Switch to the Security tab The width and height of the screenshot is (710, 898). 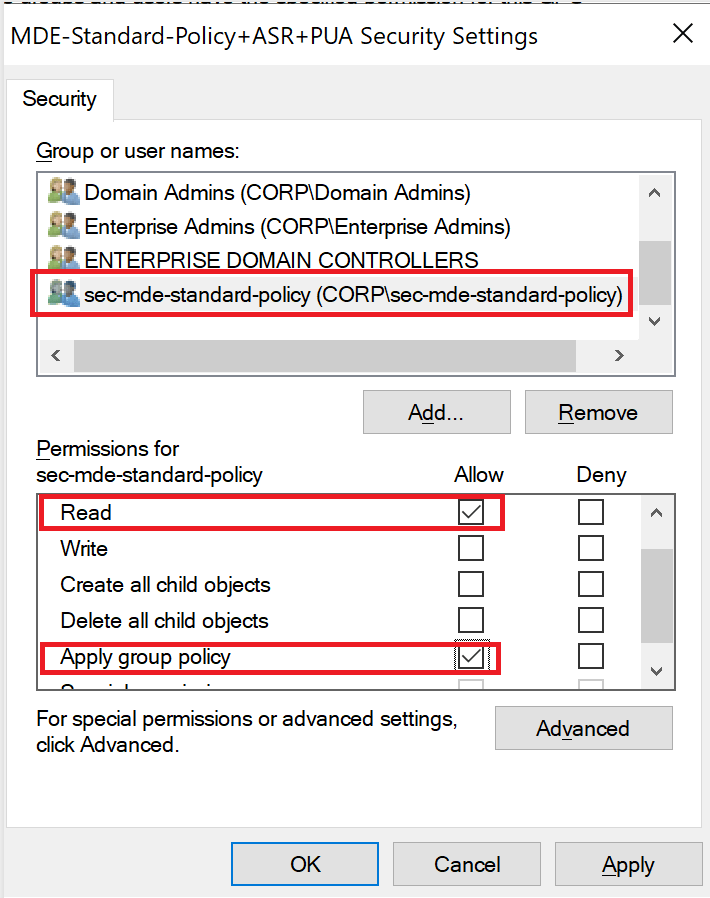(59, 99)
